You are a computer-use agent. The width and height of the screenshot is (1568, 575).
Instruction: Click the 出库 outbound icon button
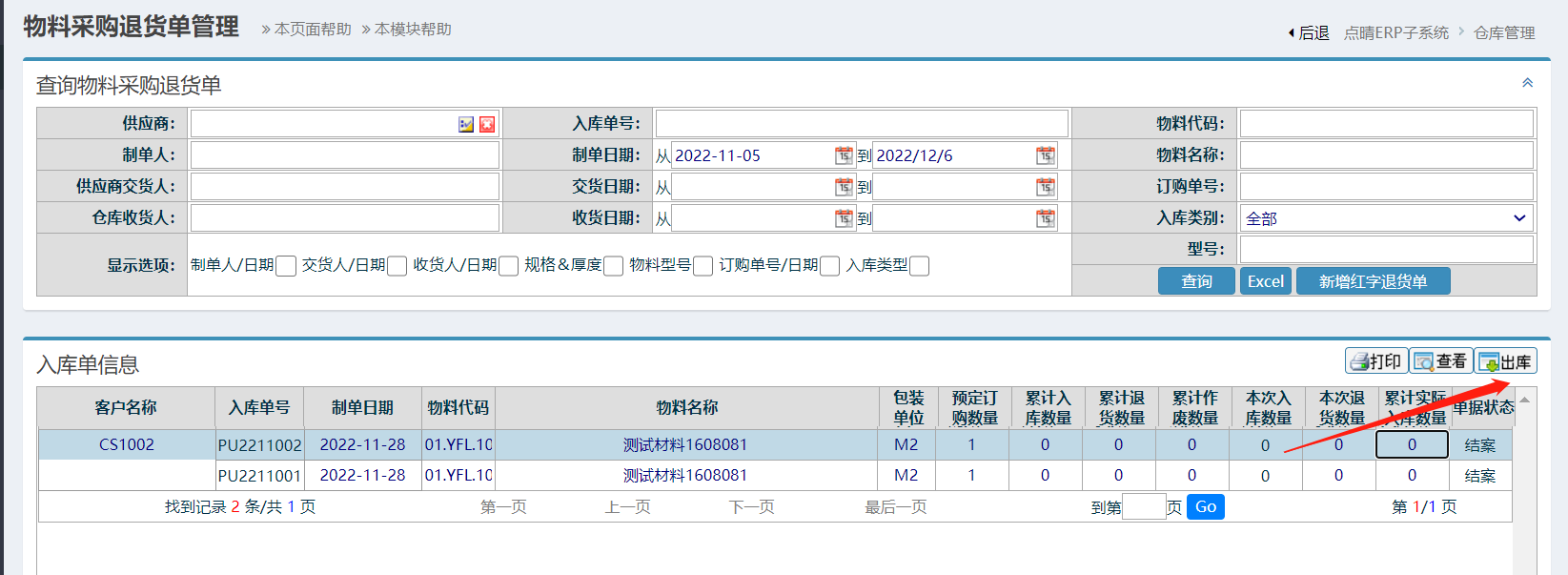[1506, 361]
